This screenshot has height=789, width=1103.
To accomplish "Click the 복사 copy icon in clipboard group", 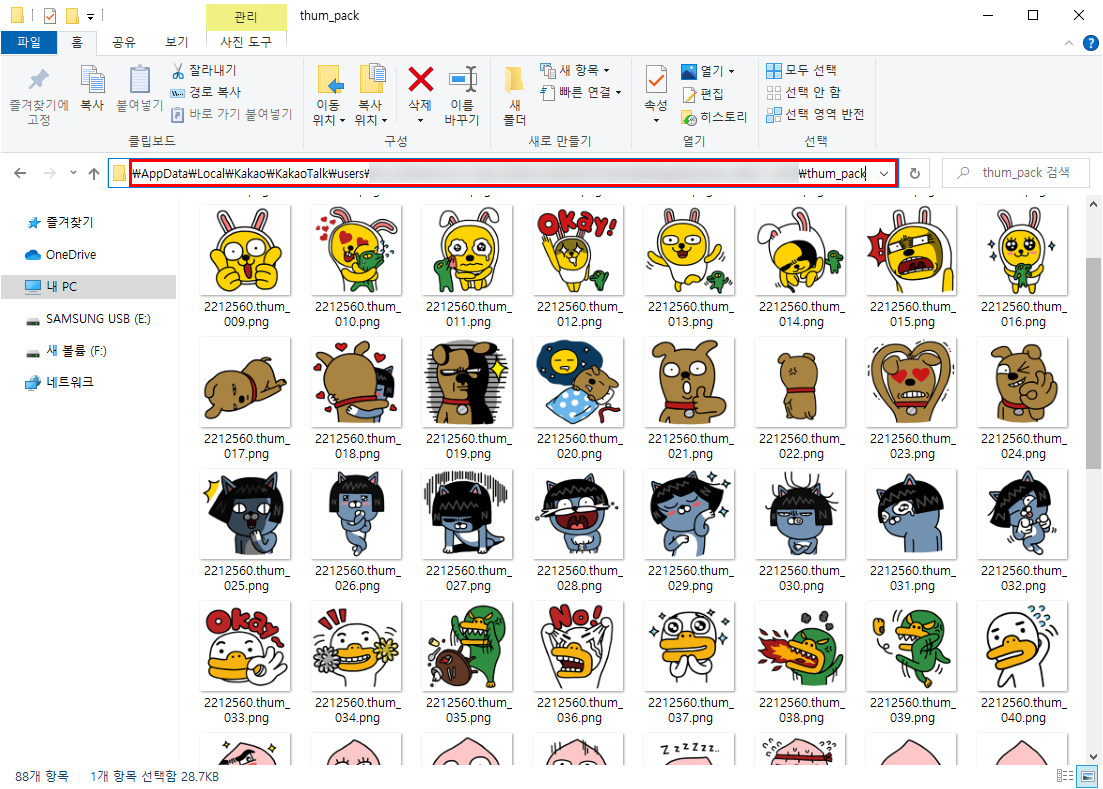I will pyautogui.click(x=92, y=89).
